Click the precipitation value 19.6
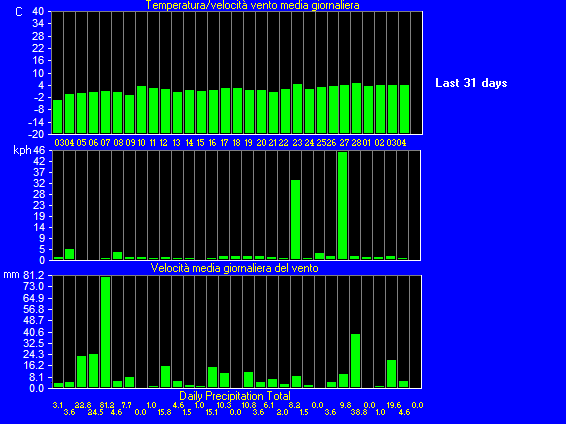The width and height of the screenshot is (566, 424). pos(394,405)
